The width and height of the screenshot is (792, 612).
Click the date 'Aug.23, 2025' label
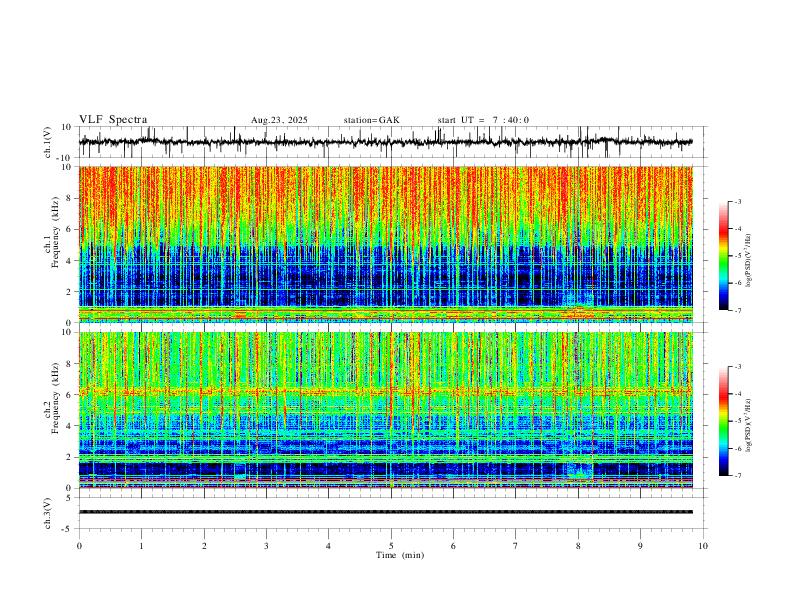tap(279, 120)
